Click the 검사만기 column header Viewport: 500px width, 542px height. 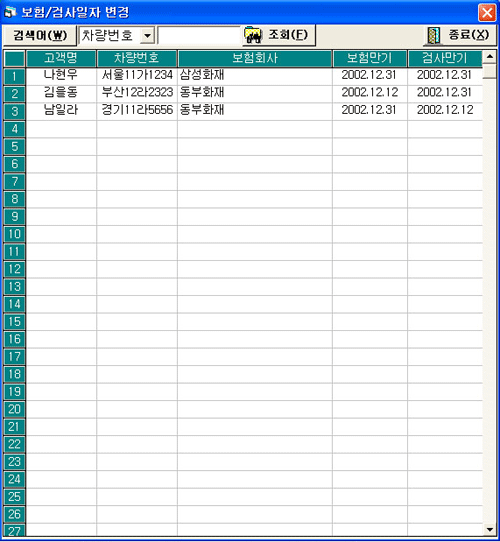(x=445, y=58)
